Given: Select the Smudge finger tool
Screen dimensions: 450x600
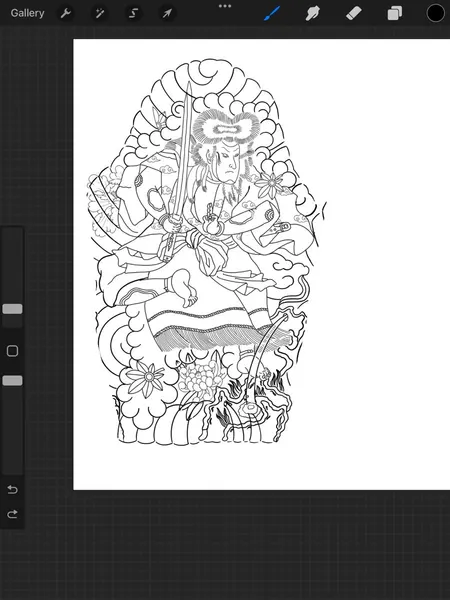Looking at the screenshot, I should coord(313,13).
